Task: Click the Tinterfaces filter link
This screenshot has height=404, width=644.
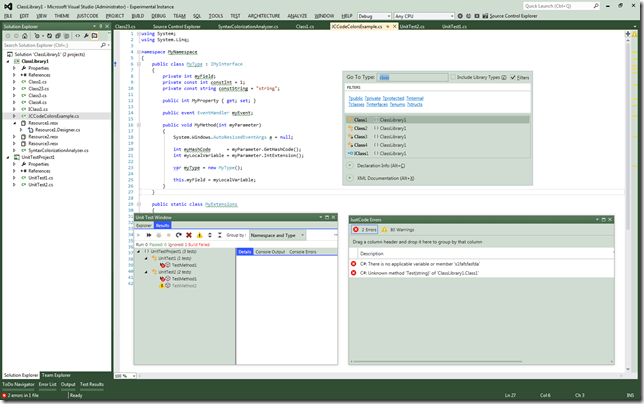Action: point(378,104)
